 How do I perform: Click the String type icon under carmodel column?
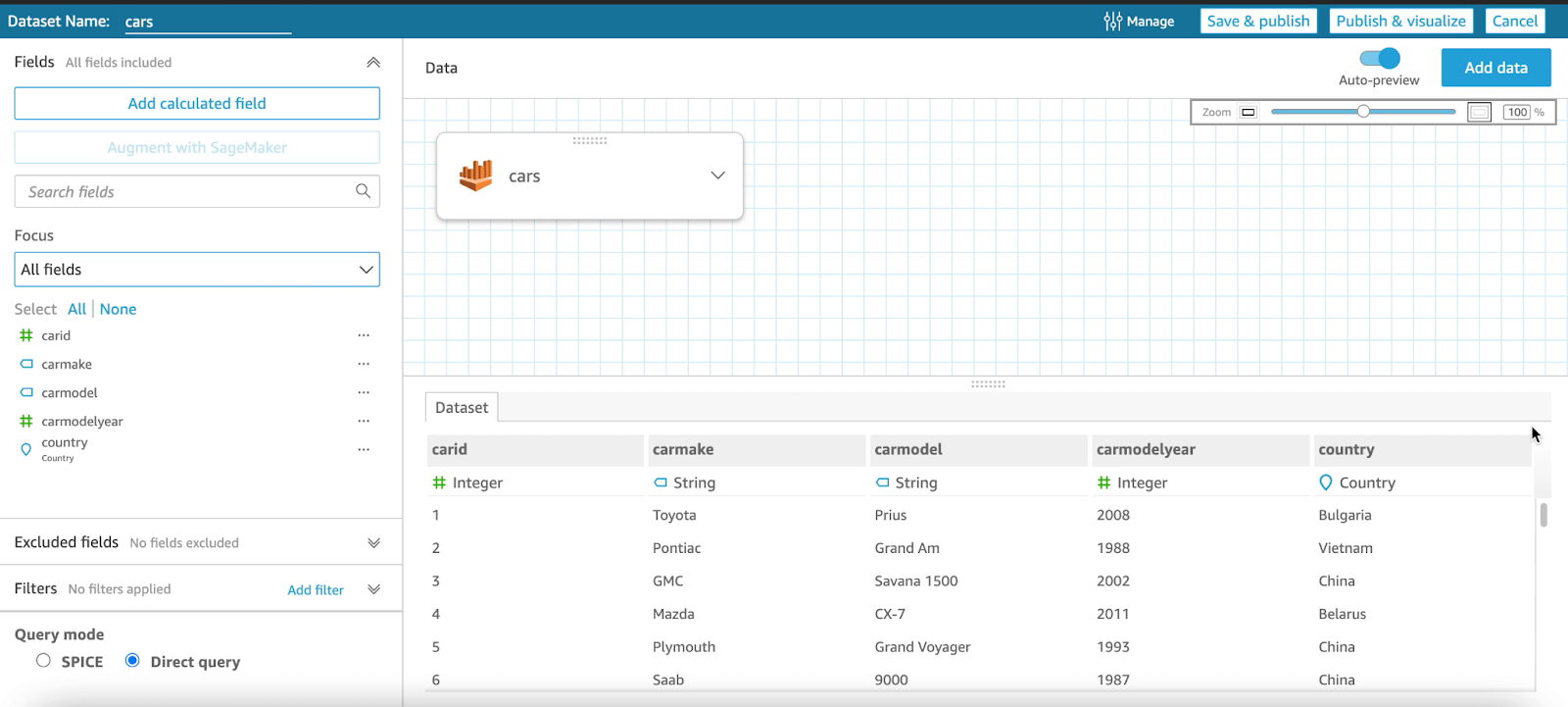(x=882, y=482)
